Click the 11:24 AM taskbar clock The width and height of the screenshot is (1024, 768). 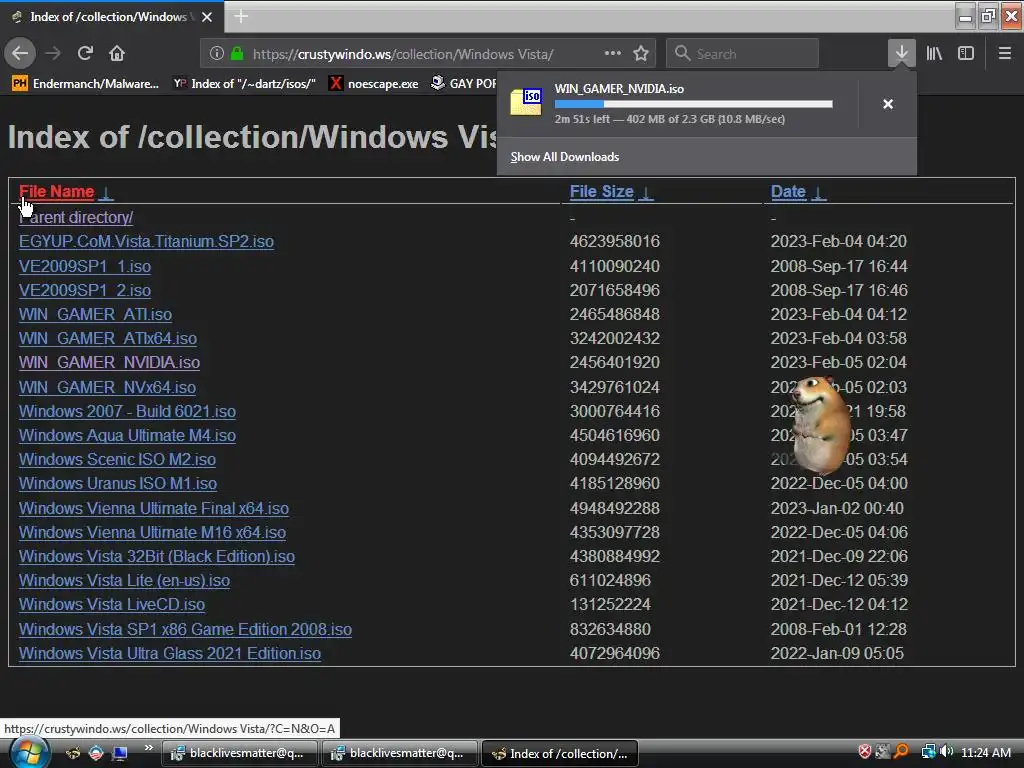[x=985, y=753]
